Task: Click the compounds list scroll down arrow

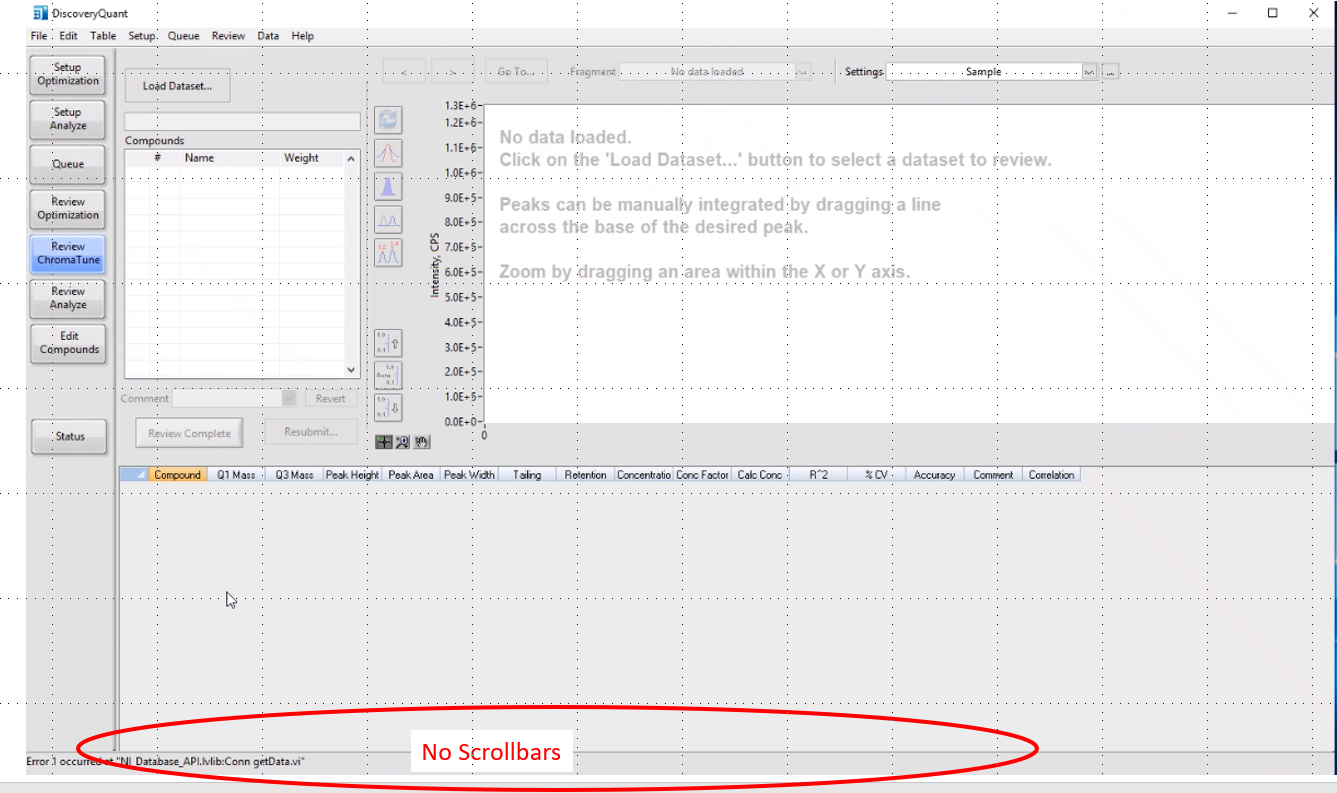Action: [351, 369]
